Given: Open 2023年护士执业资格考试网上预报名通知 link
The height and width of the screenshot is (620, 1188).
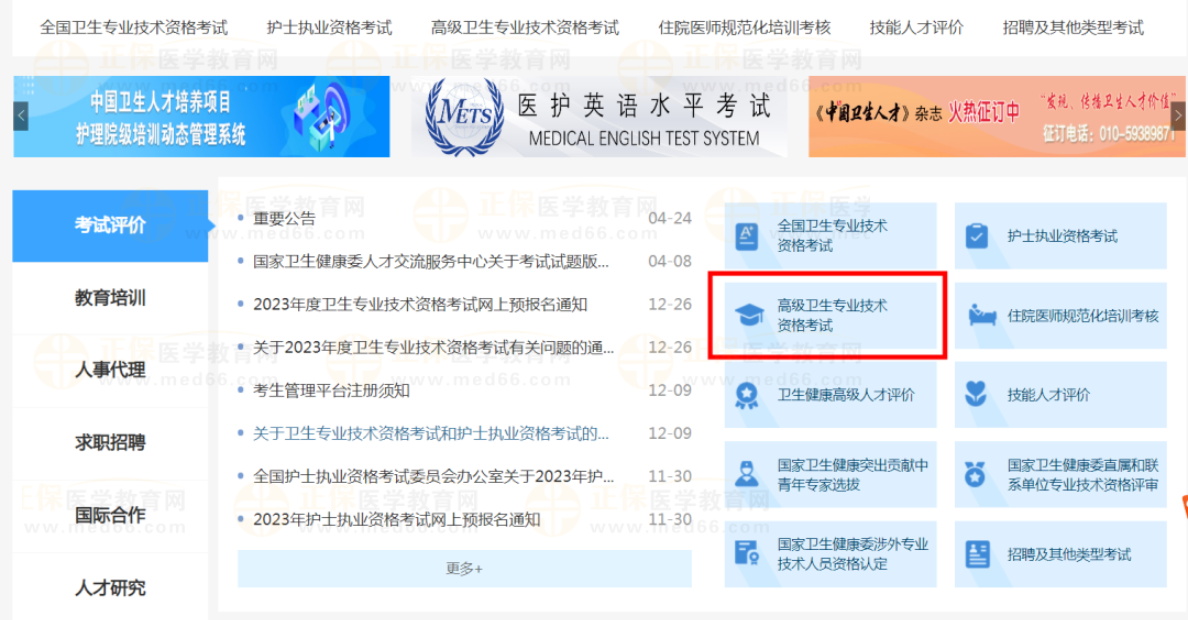Looking at the screenshot, I should click(x=397, y=519).
